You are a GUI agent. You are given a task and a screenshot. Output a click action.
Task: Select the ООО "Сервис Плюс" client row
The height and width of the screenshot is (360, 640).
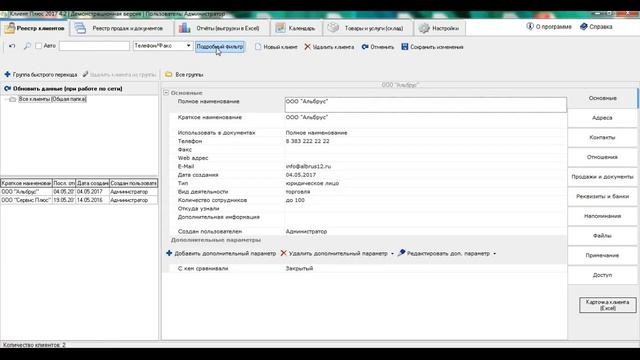pos(79,200)
